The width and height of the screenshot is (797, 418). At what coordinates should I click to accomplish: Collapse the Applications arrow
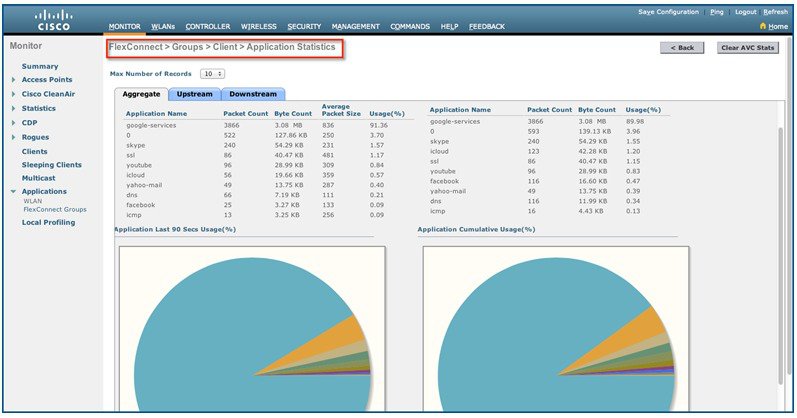coord(14,192)
